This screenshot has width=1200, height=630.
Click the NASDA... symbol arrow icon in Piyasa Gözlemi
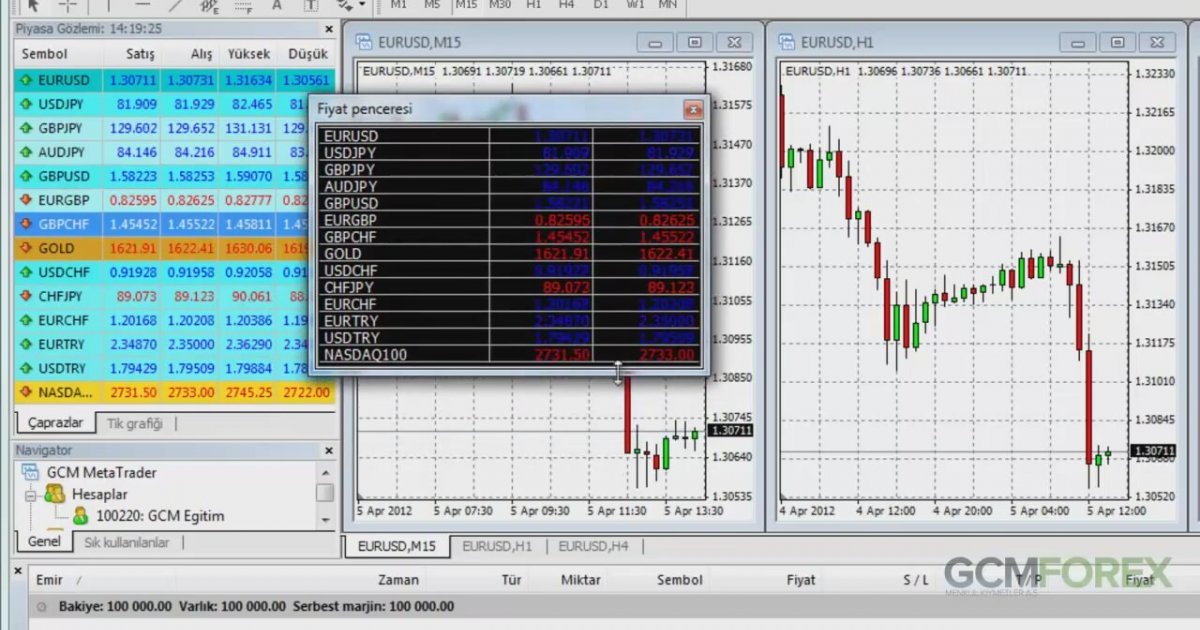(27, 392)
